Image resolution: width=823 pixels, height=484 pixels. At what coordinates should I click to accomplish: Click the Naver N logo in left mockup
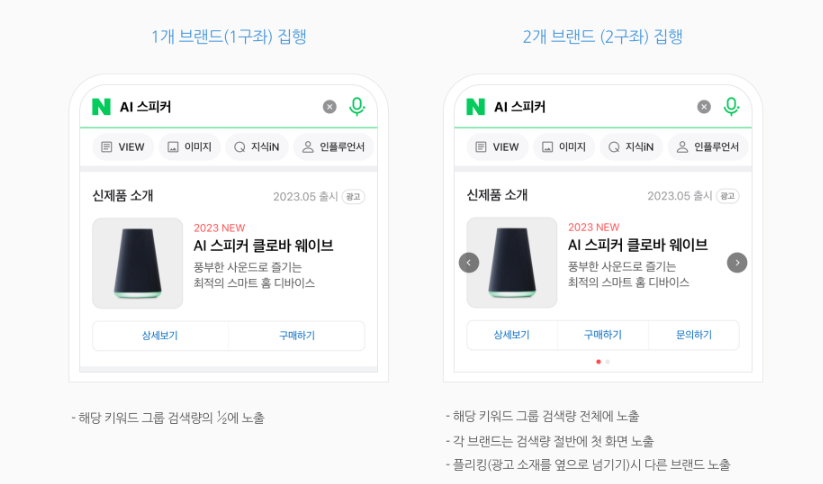click(x=101, y=107)
